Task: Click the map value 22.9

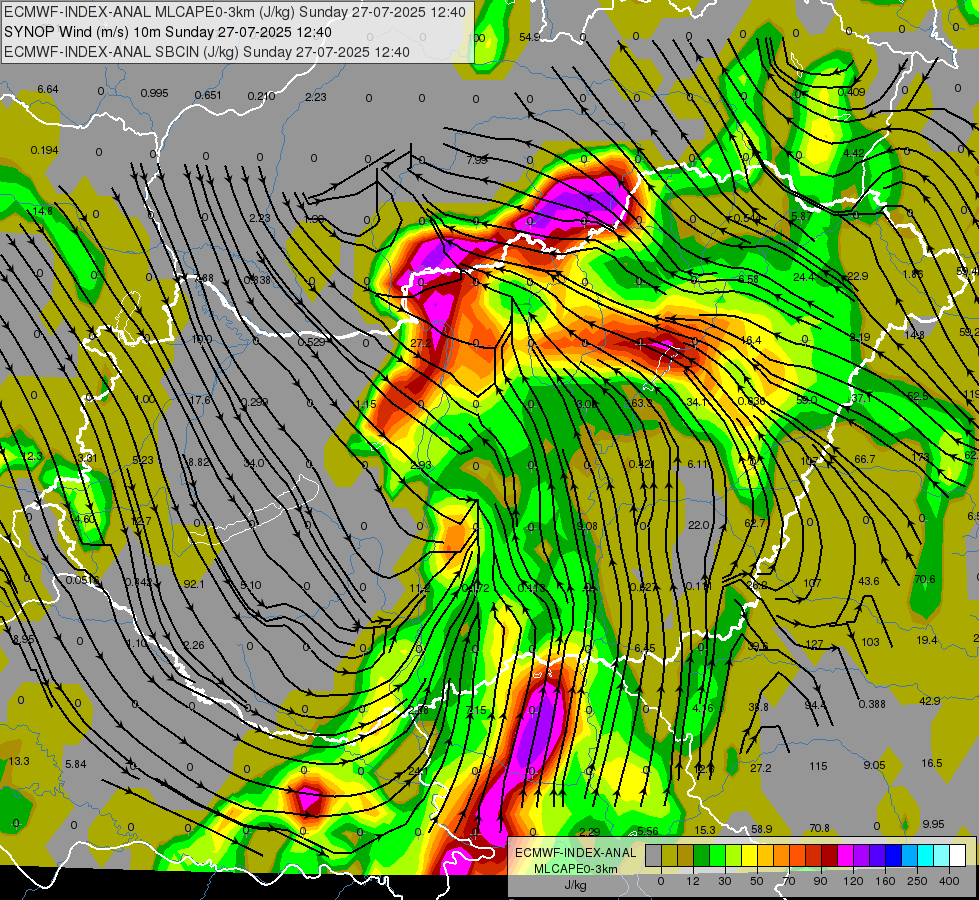Action: 858,276
